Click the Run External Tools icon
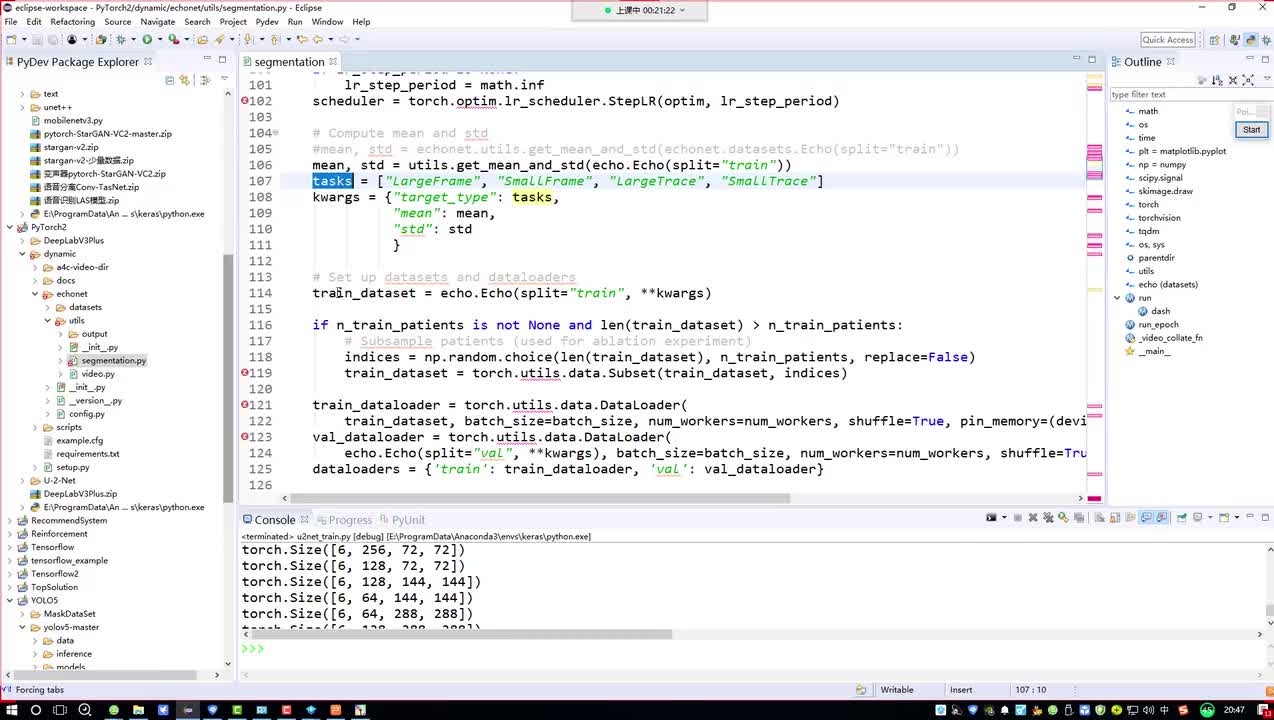Viewport: 1274px width, 720px height. pos(174,40)
